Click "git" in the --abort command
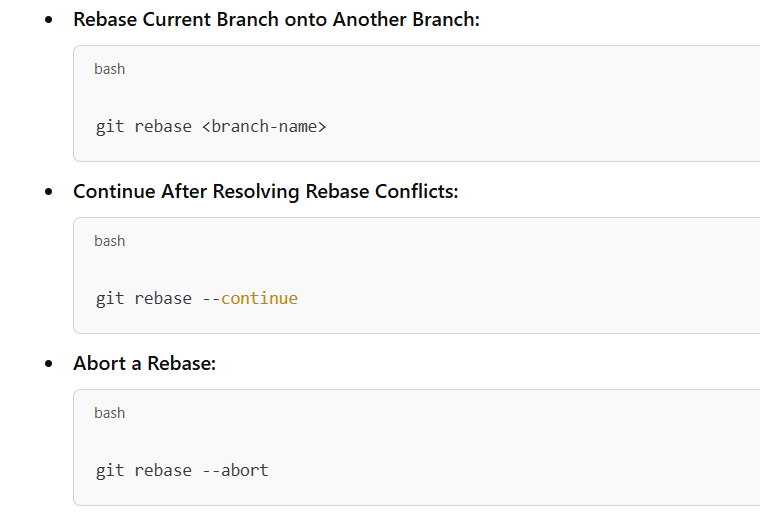The image size is (760, 524). pos(110,471)
